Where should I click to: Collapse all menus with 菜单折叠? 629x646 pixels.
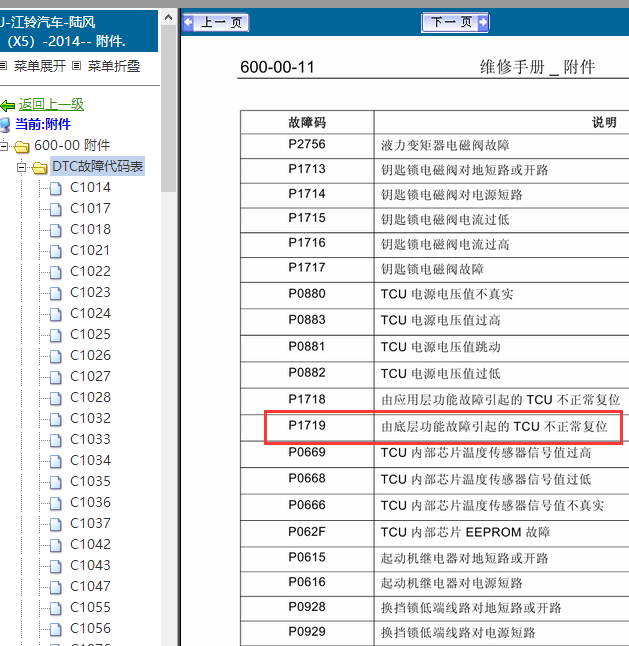[x=114, y=66]
